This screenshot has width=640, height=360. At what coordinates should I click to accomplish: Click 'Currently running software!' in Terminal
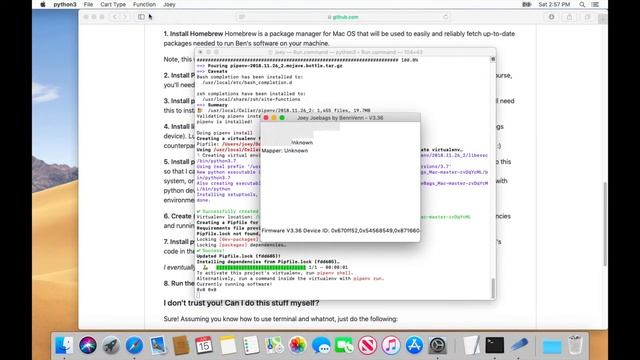click(234, 284)
